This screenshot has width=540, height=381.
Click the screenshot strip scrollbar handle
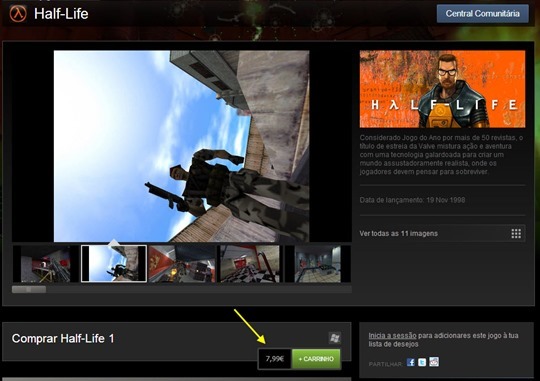(x=29, y=289)
